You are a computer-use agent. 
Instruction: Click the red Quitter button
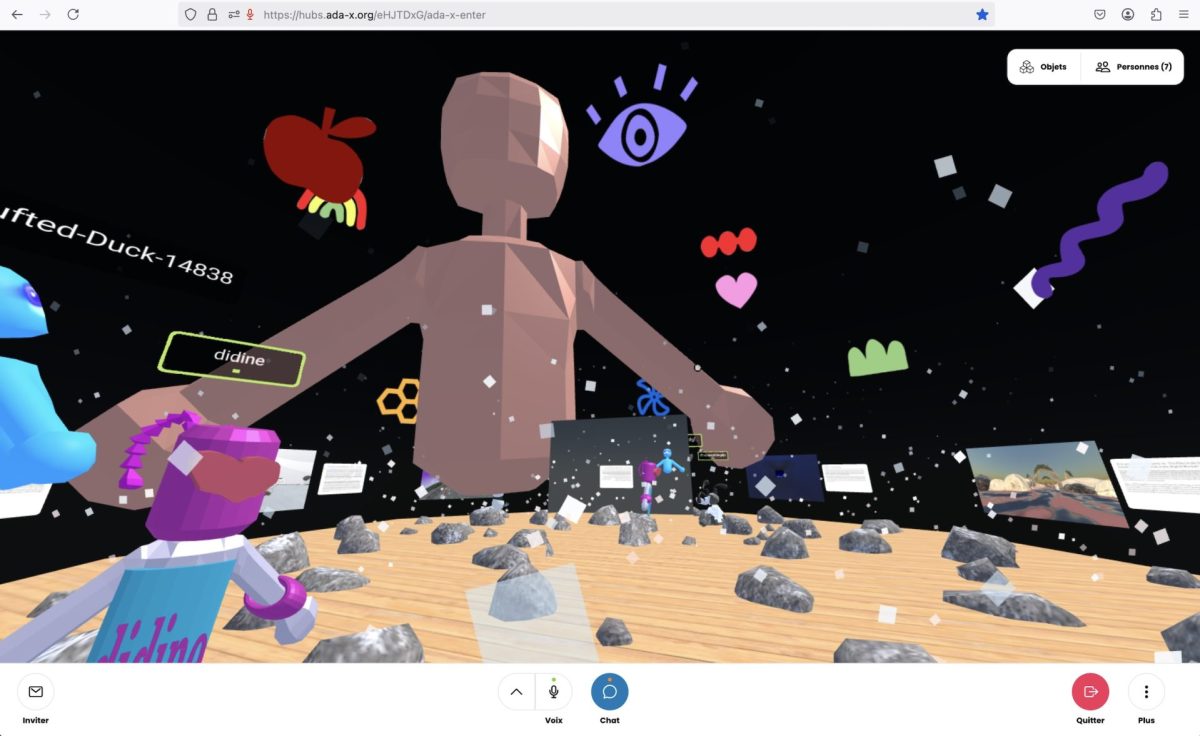tap(1090, 691)
